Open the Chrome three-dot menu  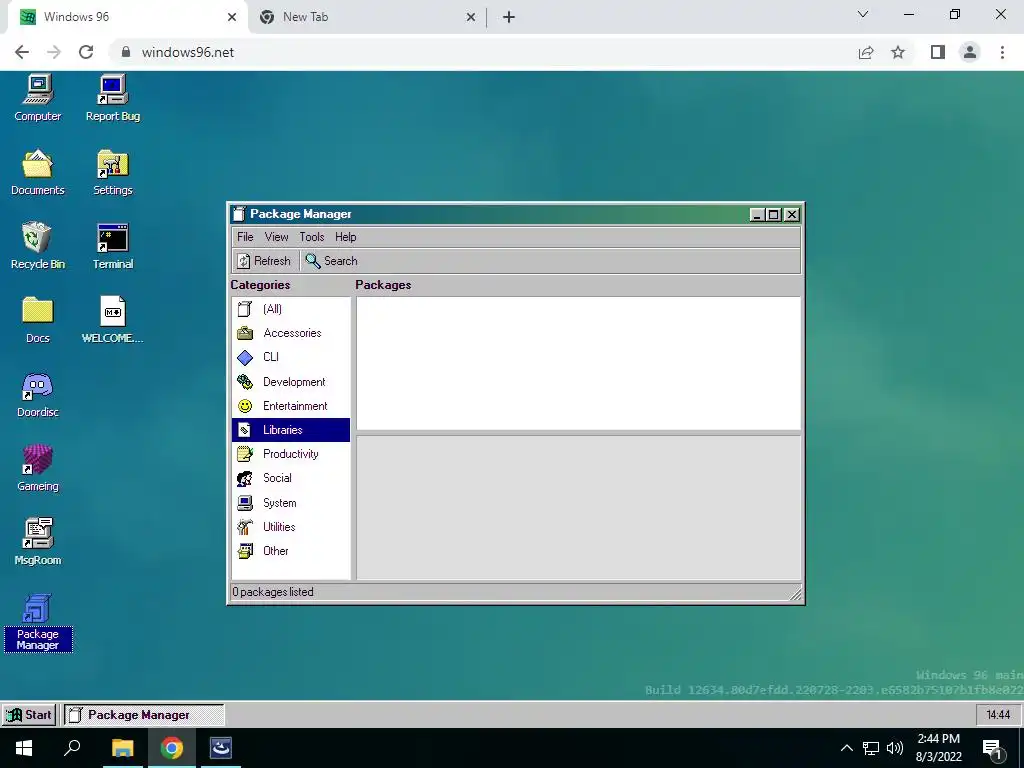pyautogui.click(x=1002, y=52)
